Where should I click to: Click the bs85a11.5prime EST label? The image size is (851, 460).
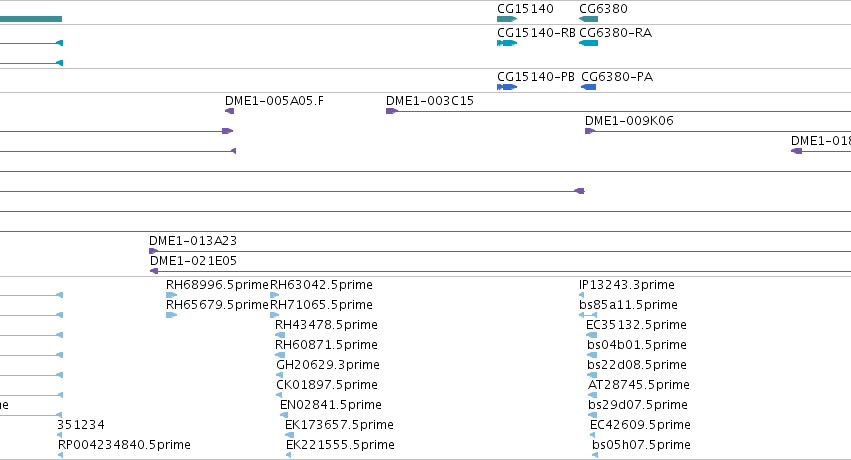point(628,305)
